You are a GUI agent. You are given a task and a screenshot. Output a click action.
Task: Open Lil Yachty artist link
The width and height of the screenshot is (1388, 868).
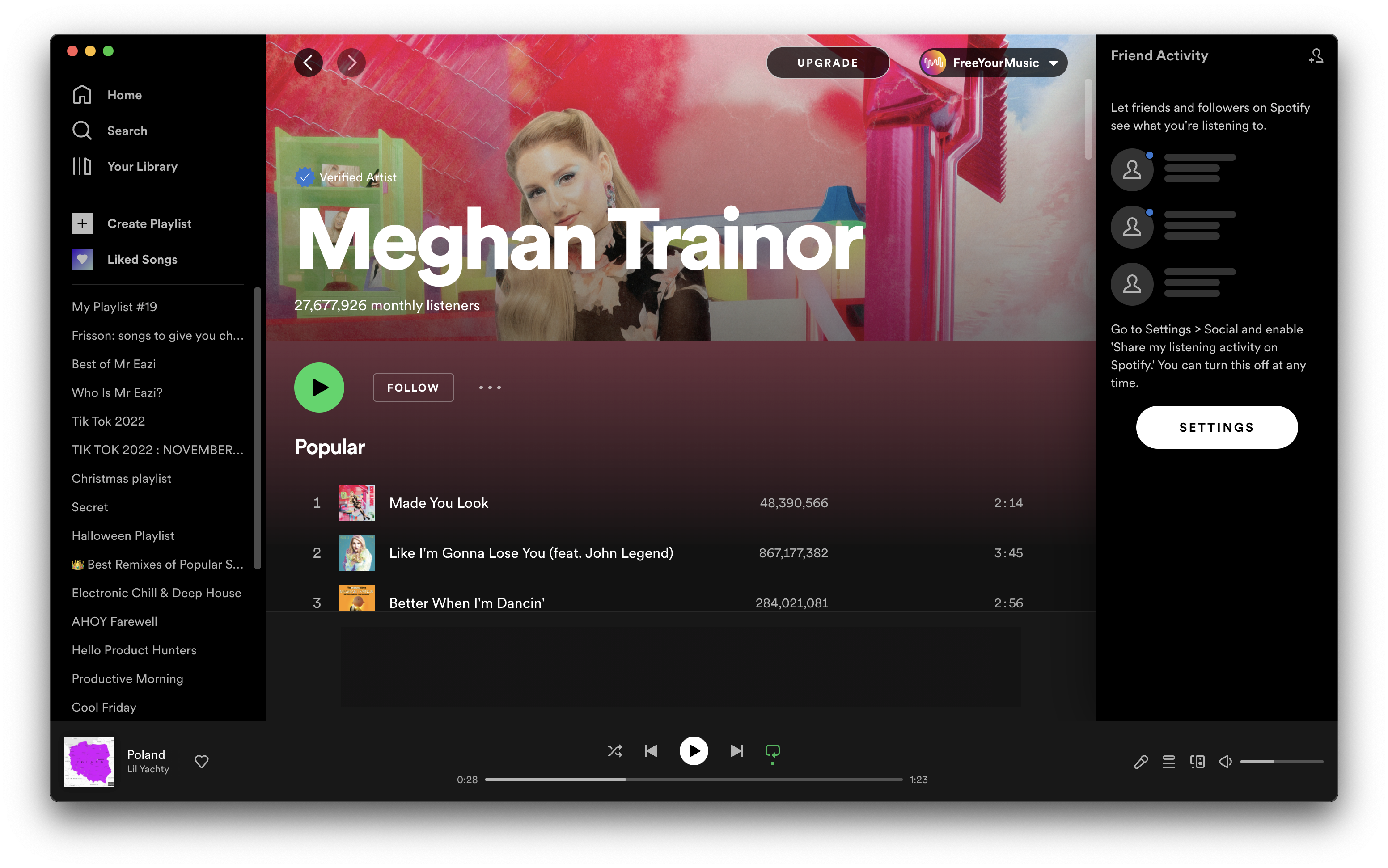pos(148,769)
